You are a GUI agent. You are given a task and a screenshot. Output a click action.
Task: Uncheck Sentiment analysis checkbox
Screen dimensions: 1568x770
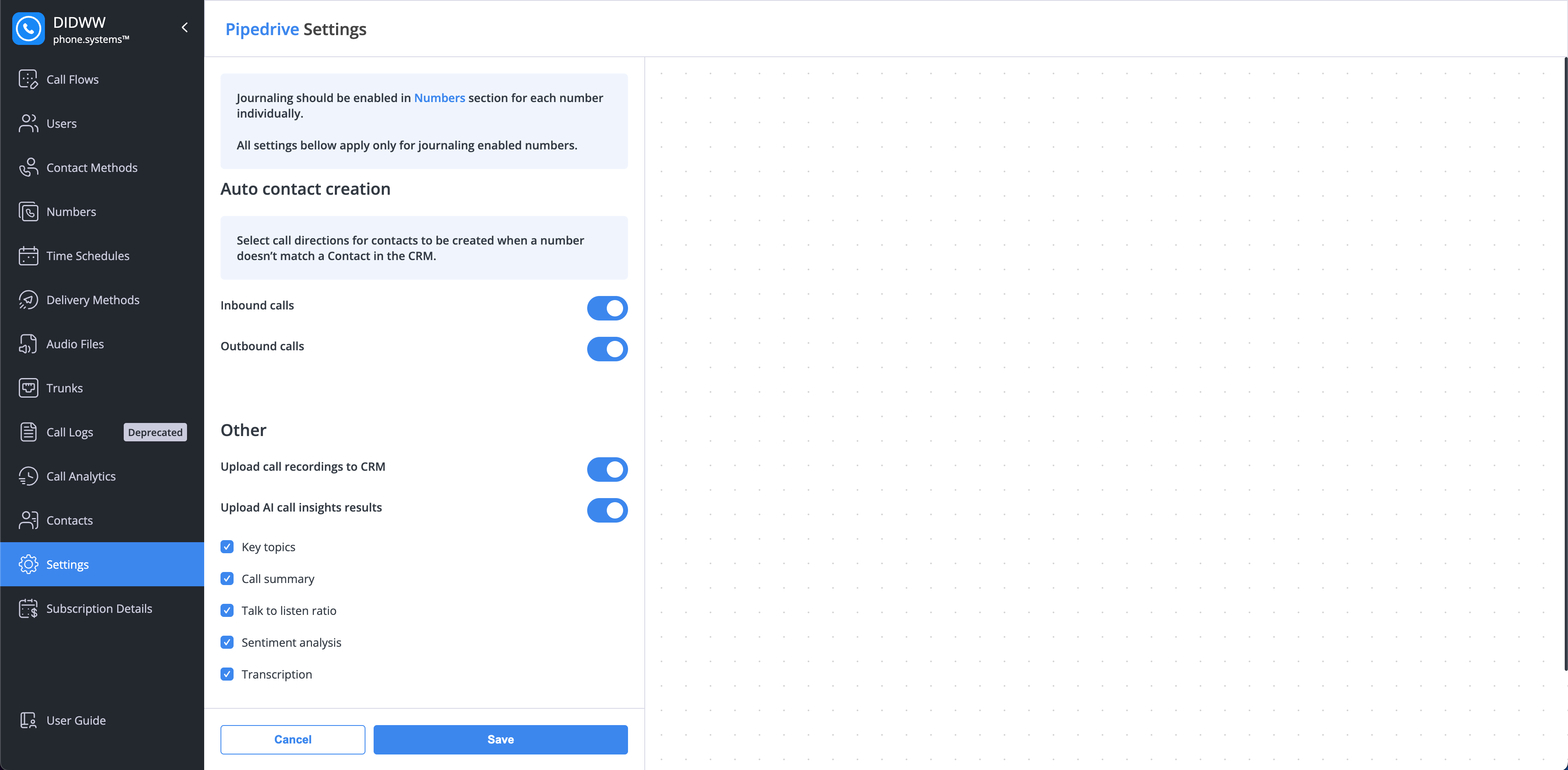click(227, 642)
